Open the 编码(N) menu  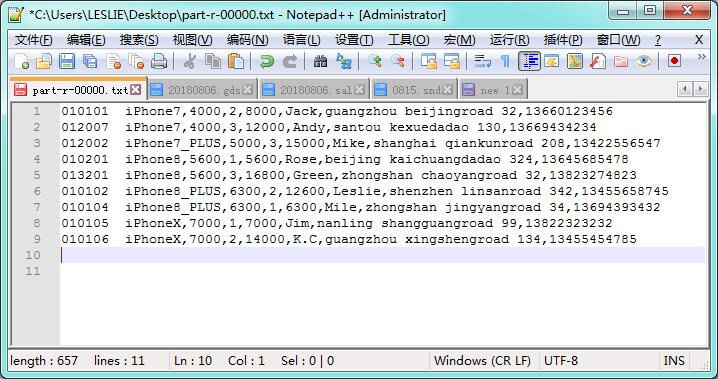(x=247, y=40)
